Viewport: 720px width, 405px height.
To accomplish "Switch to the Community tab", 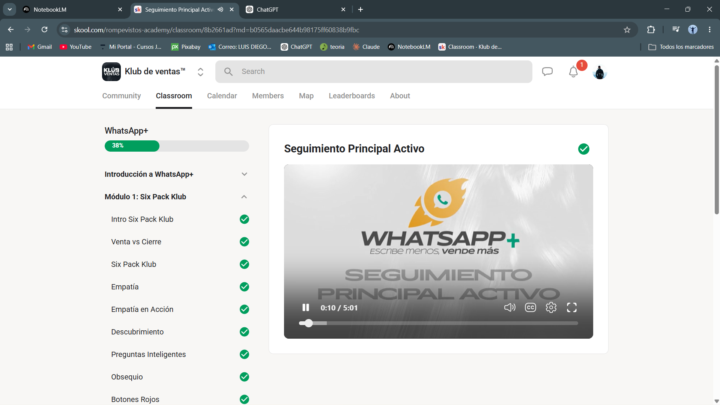I will tap(121, 96).
